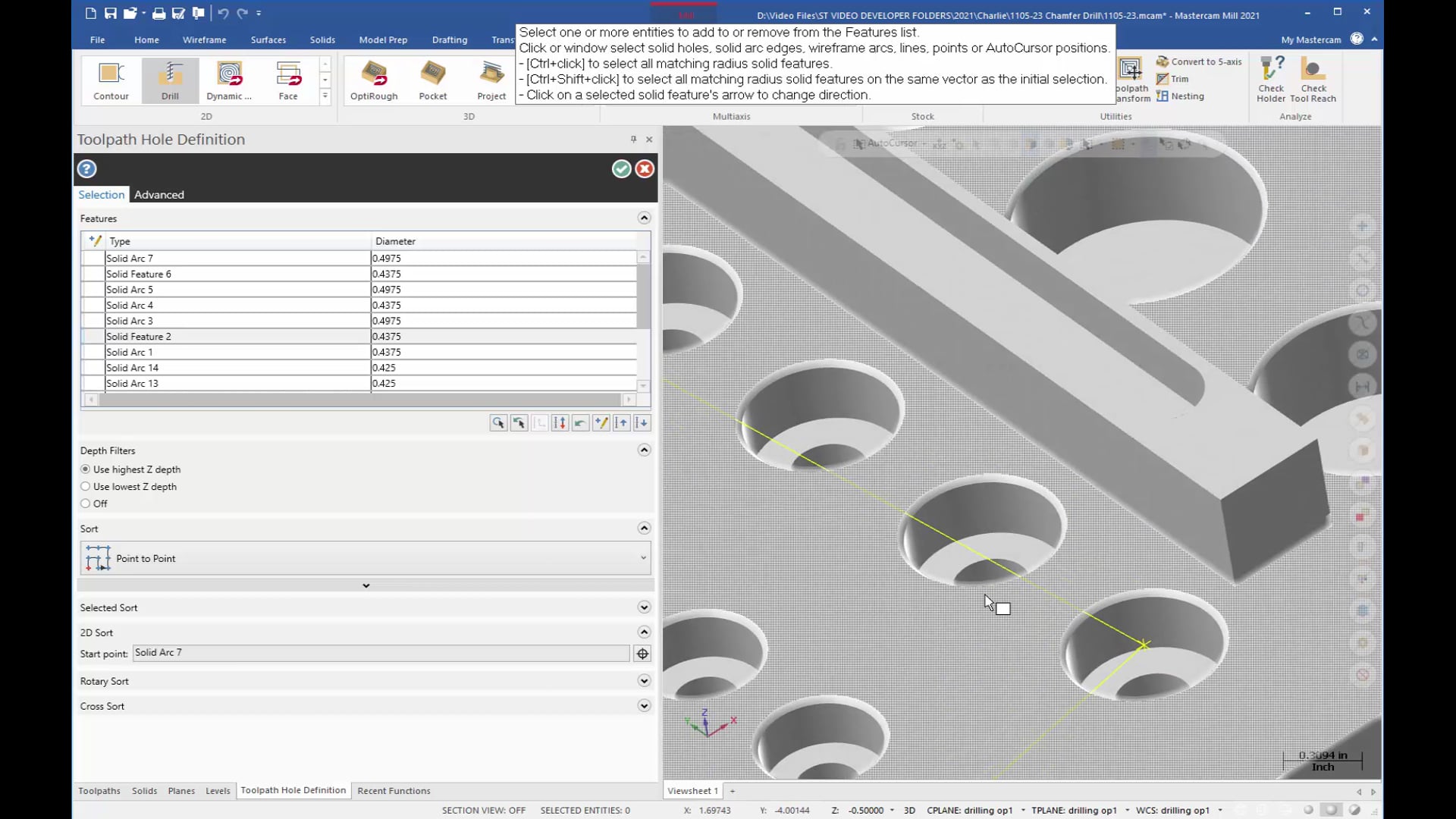
Task: Switch to the Recent Functions tab
Action: point(394,791)
